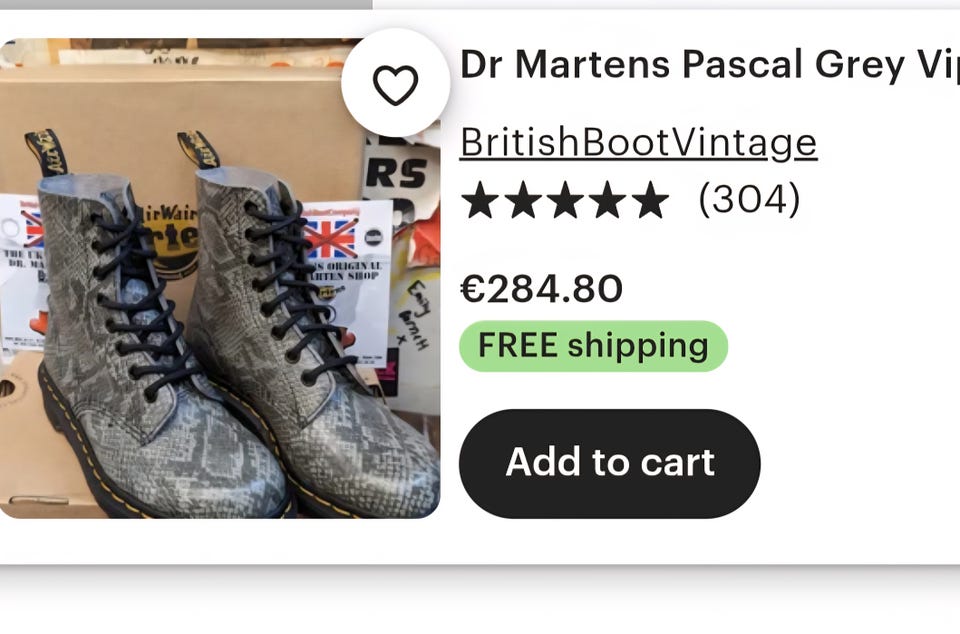Click the third rating star
Image resolution: width=960 pixels, height=634 pixels.
click(565, 200)
